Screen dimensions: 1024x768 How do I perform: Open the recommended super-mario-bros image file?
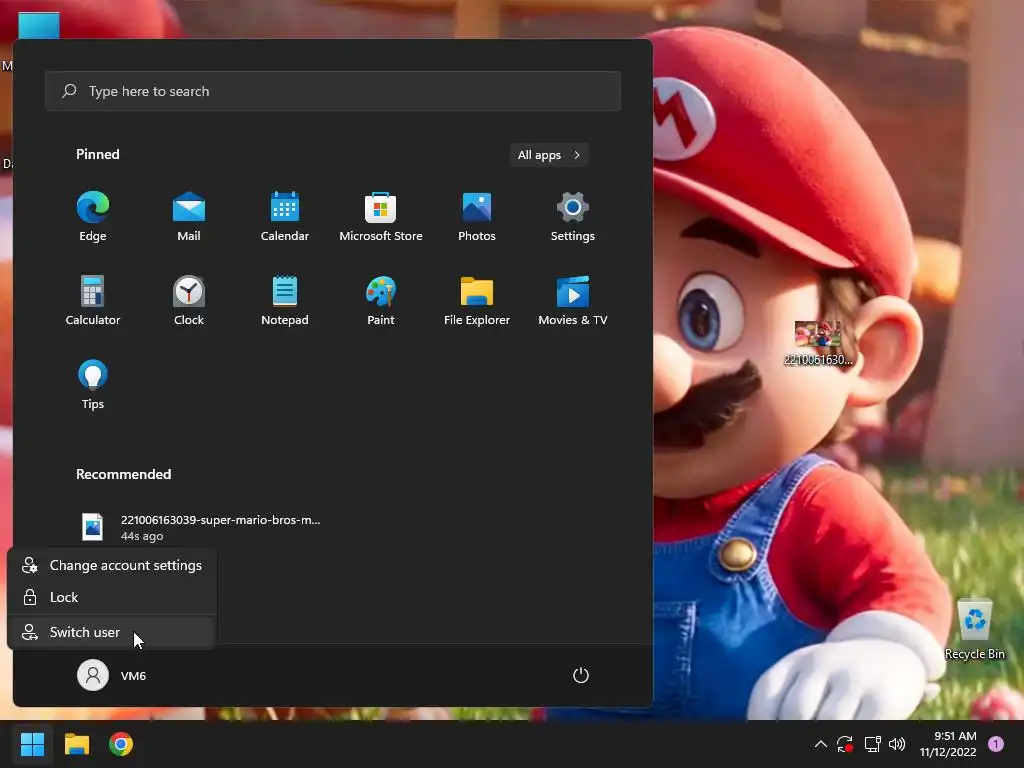[201, 527]
